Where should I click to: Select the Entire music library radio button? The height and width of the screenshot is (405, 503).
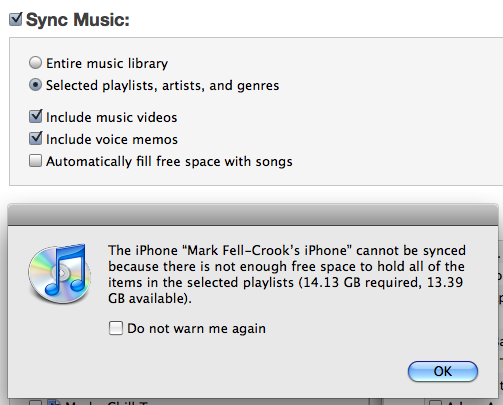pyautogui.click(x=35, y=63)
